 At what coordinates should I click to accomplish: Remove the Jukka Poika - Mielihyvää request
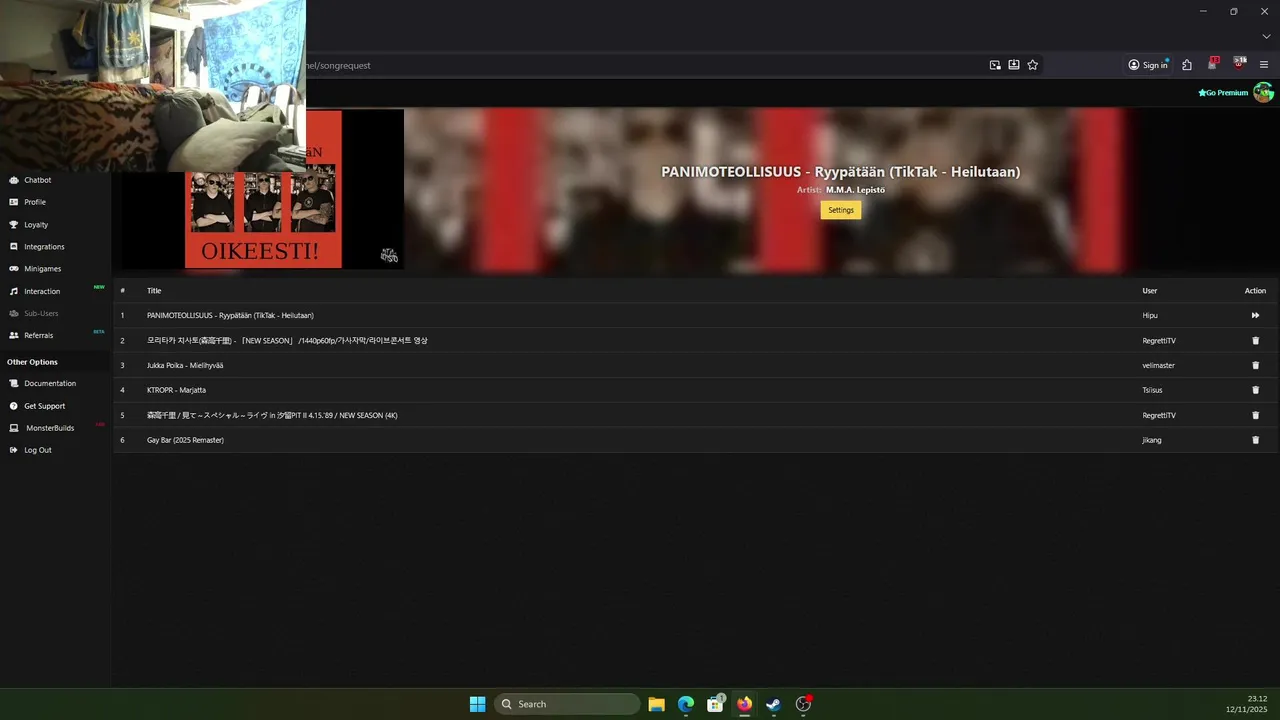click(1255, 365)
